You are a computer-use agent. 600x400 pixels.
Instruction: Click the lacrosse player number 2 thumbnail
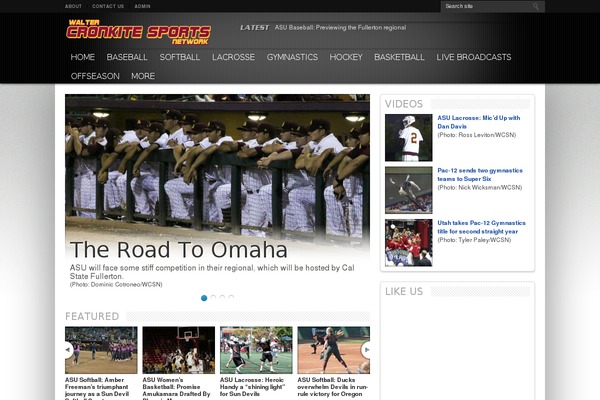pos(409,137)
